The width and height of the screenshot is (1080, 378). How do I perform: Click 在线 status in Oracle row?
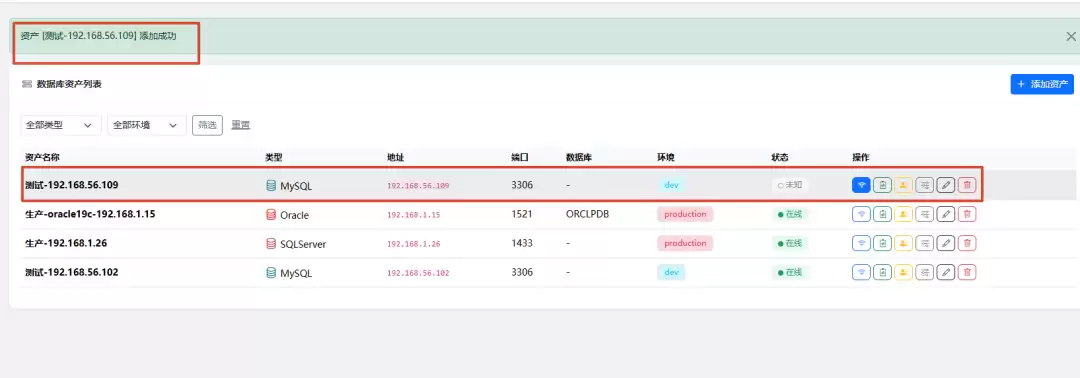pyautogui.click(x=790, y=214)
